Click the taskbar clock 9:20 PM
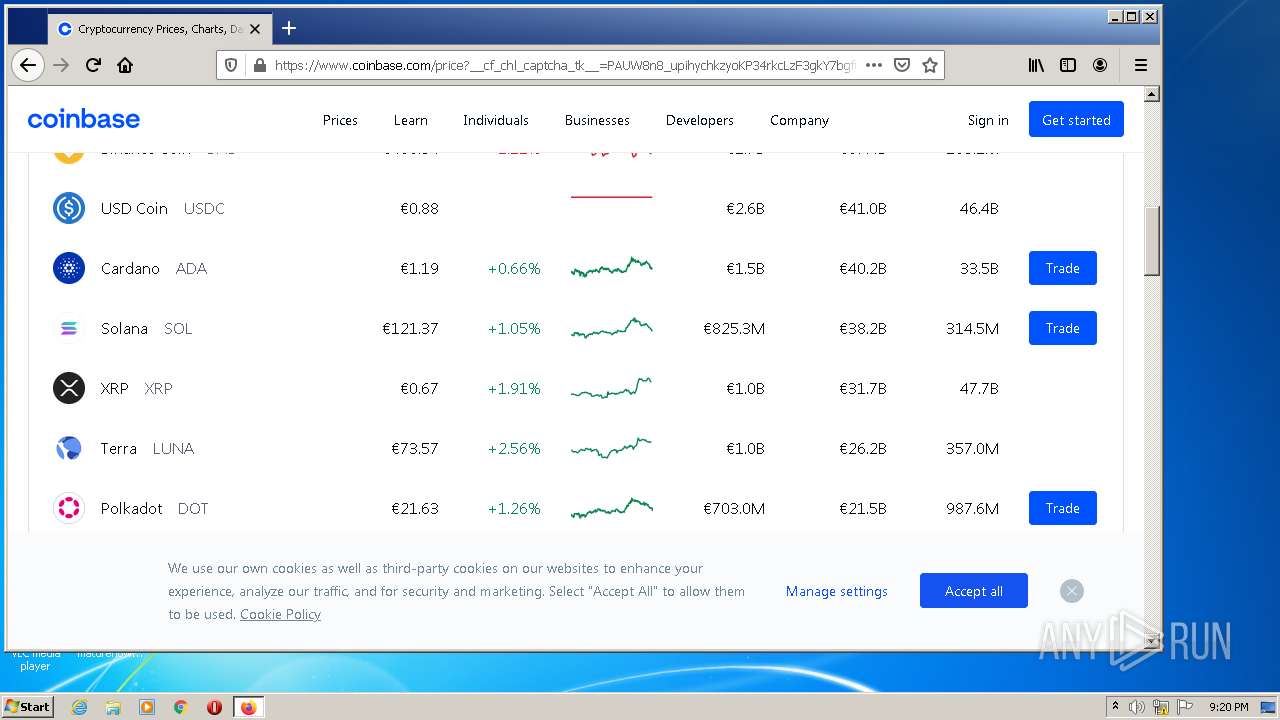The height and width of the screenshot is (720, 1280). pos(1228,707)
